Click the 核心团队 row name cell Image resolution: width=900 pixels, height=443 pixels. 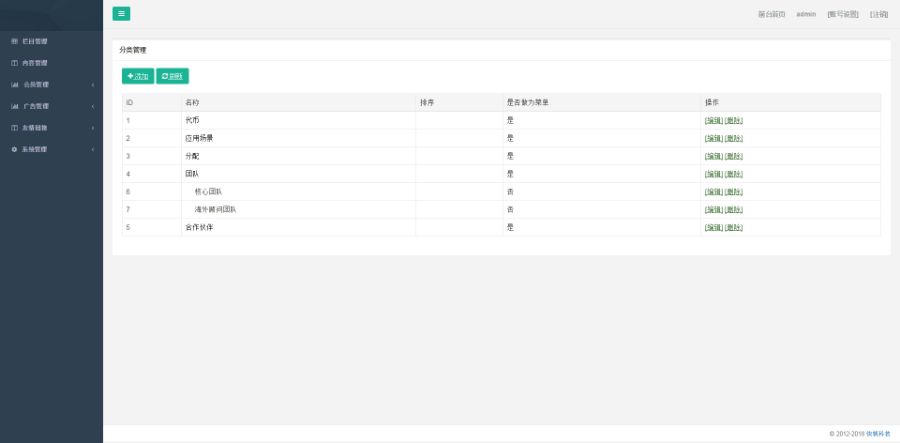(x=209, y=192)
